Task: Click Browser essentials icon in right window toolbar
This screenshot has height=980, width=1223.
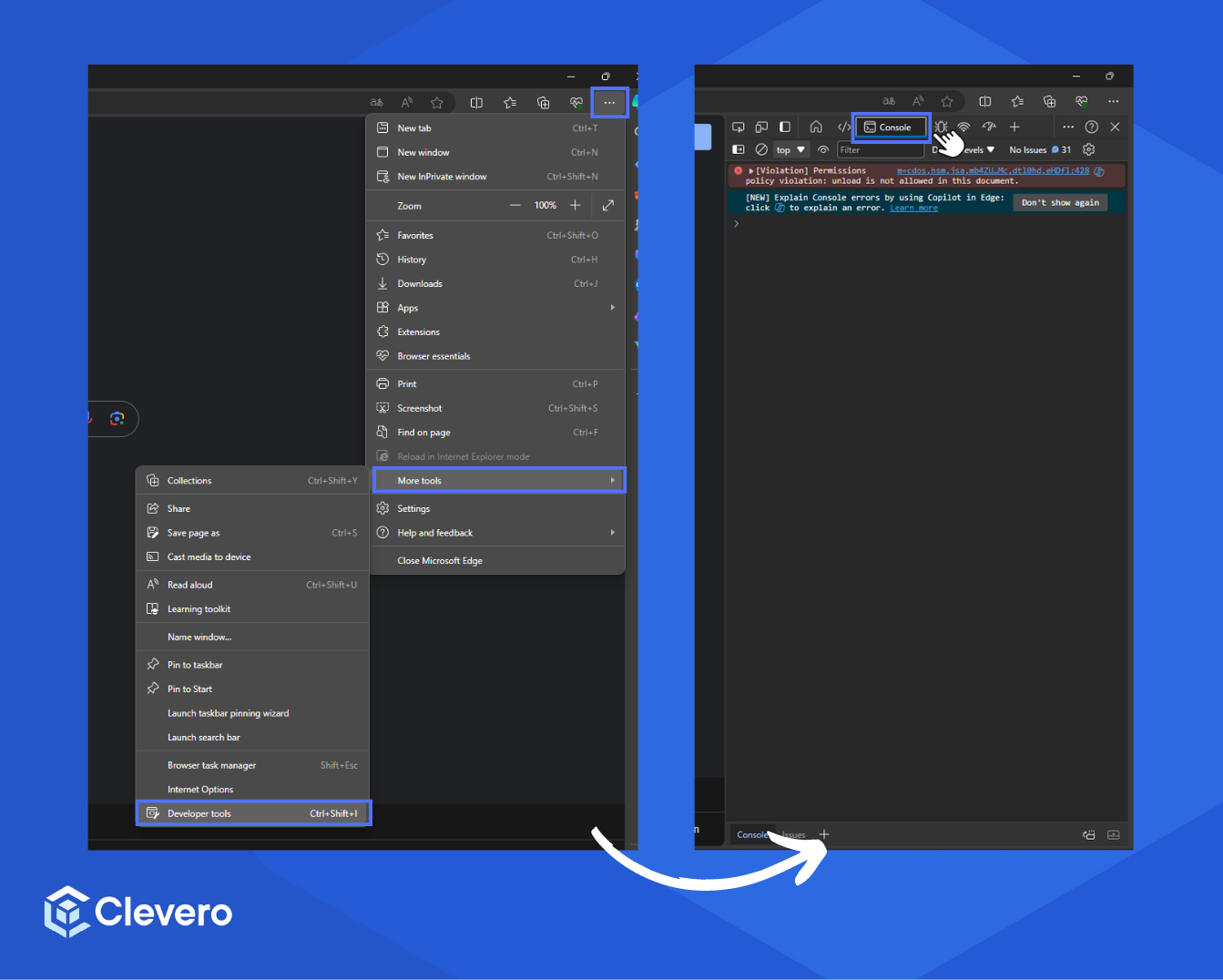Action: 1081,101
